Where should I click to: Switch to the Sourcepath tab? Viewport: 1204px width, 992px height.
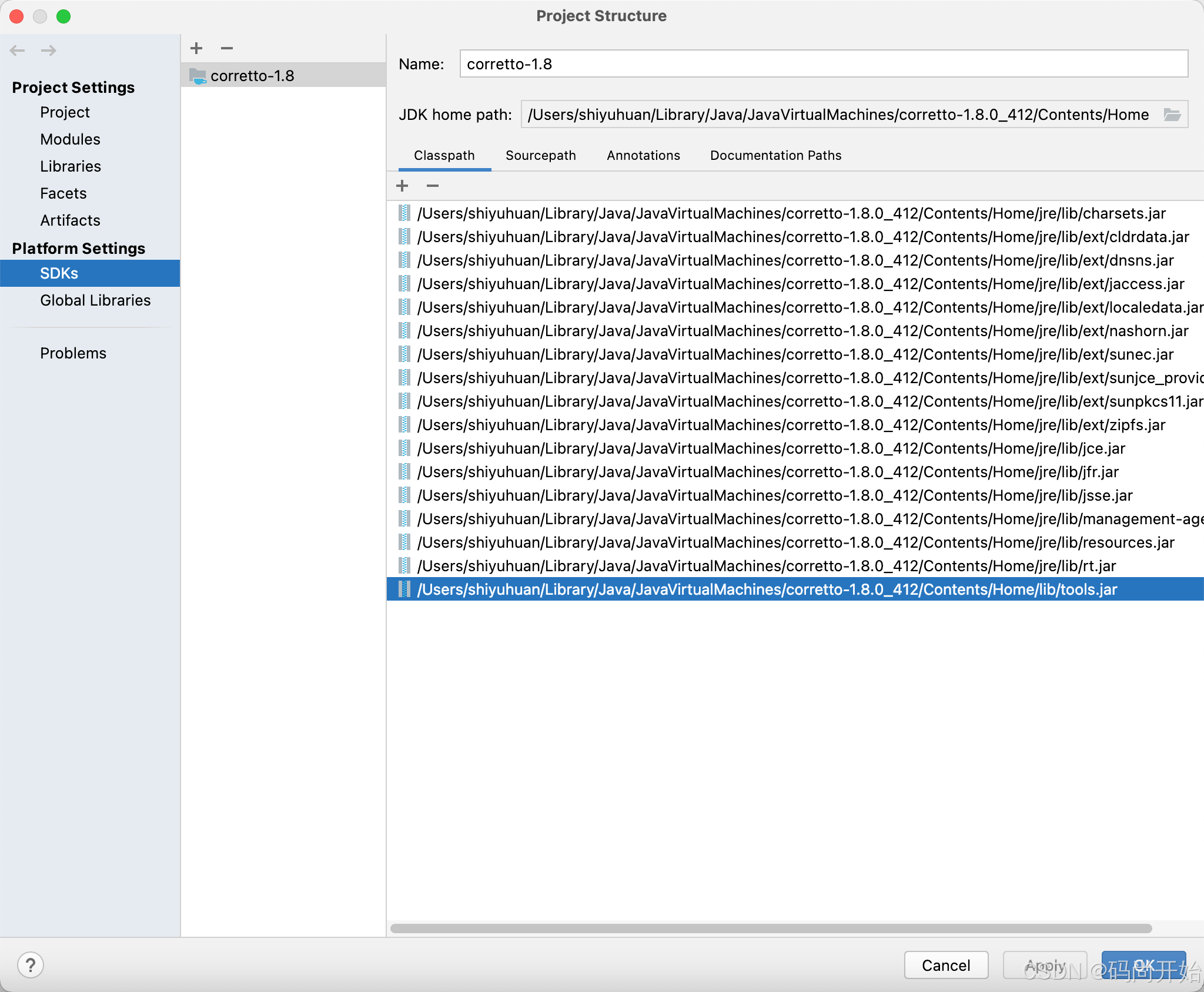(x=540, y=155)
